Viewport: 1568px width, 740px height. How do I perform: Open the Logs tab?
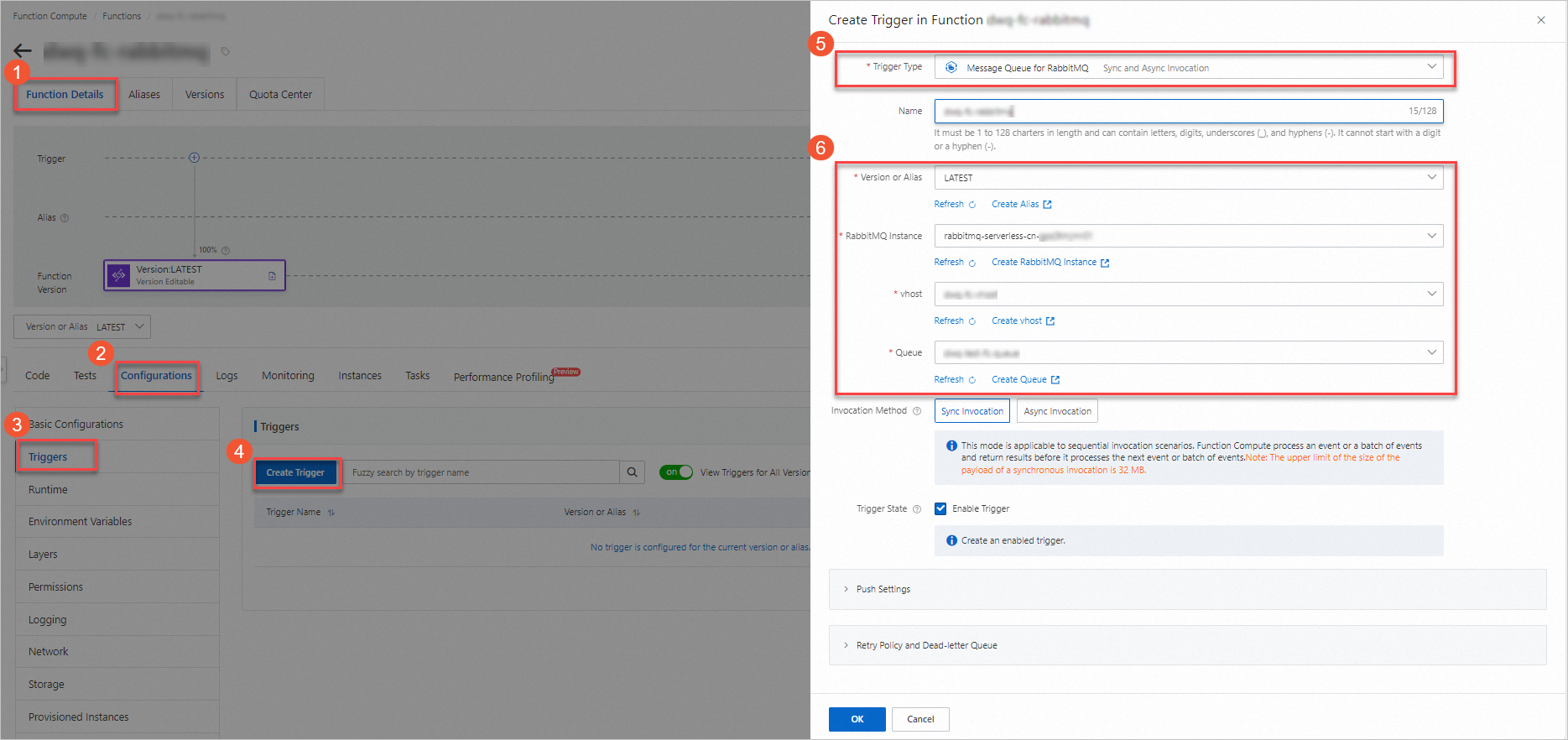point(227,376)
